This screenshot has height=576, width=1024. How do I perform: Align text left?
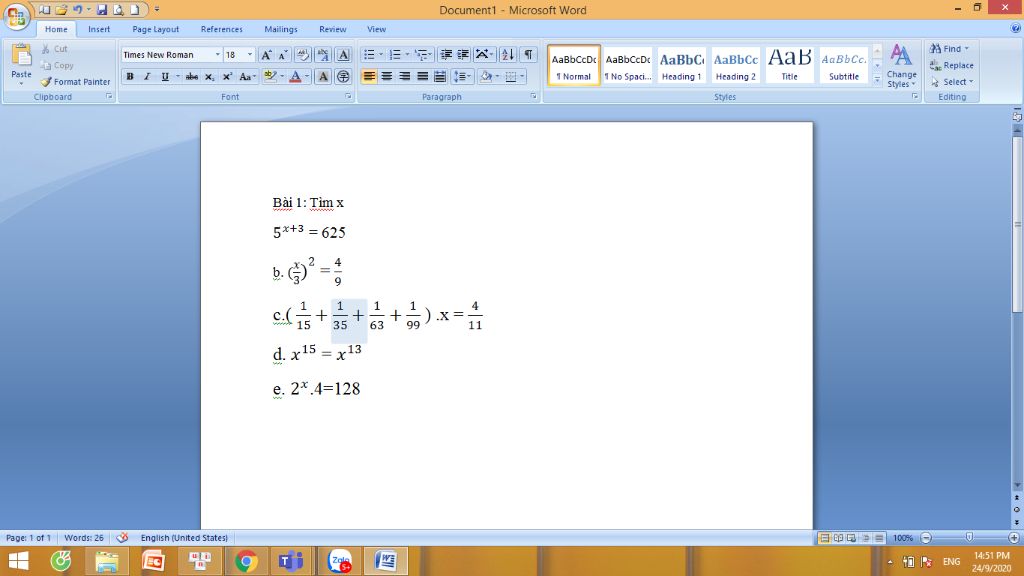coord(369,76)
